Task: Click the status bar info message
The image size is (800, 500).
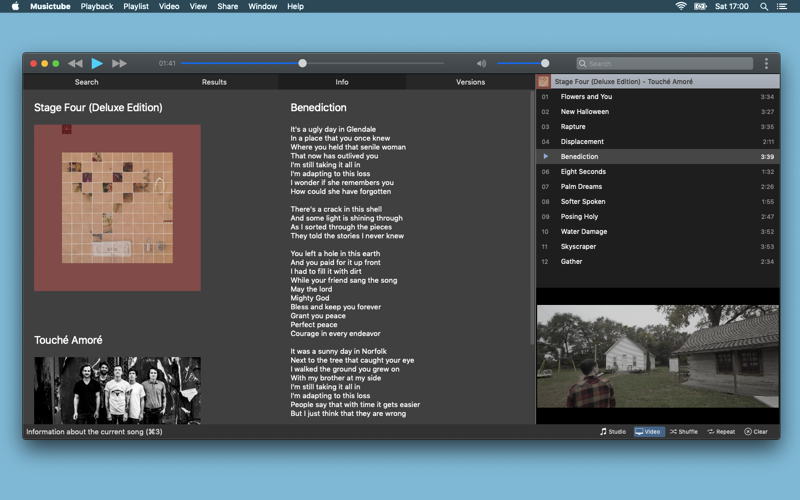Action: [94, 432]
